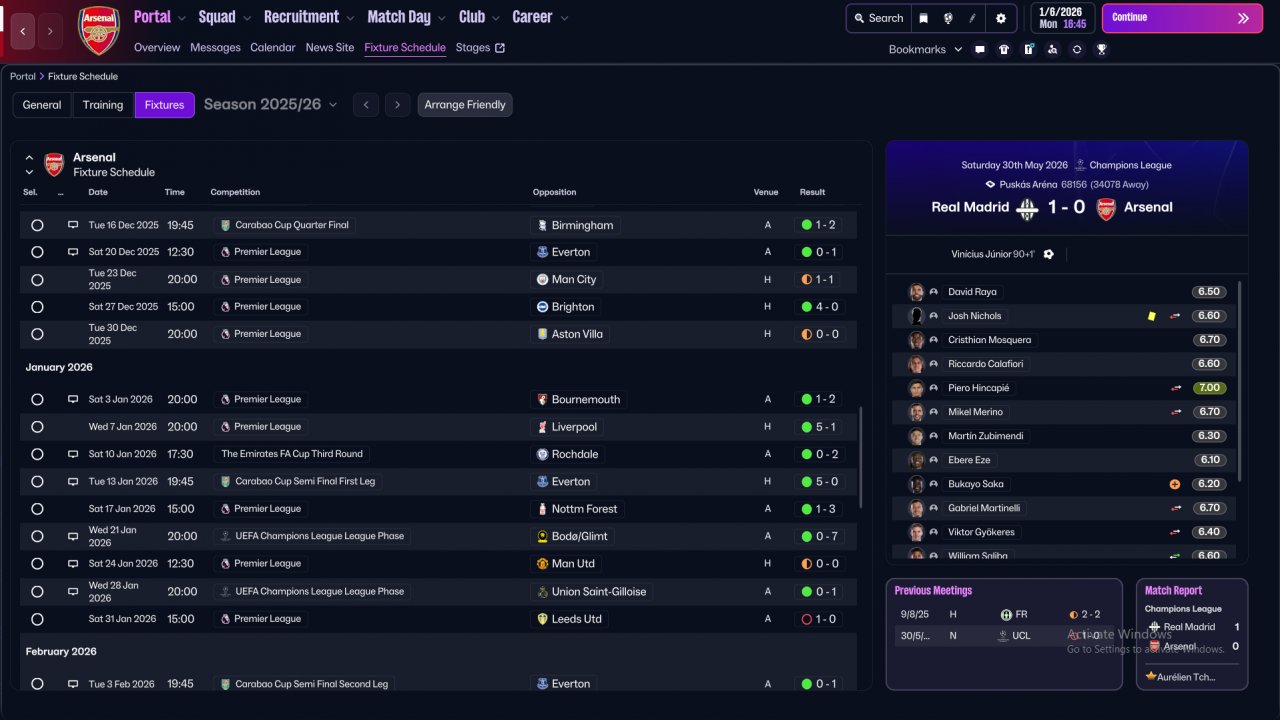Viewport: 1280px width, 720px height.
Task: Click the circular arrows bookmark shortcut
Action: click(1077, 49)
